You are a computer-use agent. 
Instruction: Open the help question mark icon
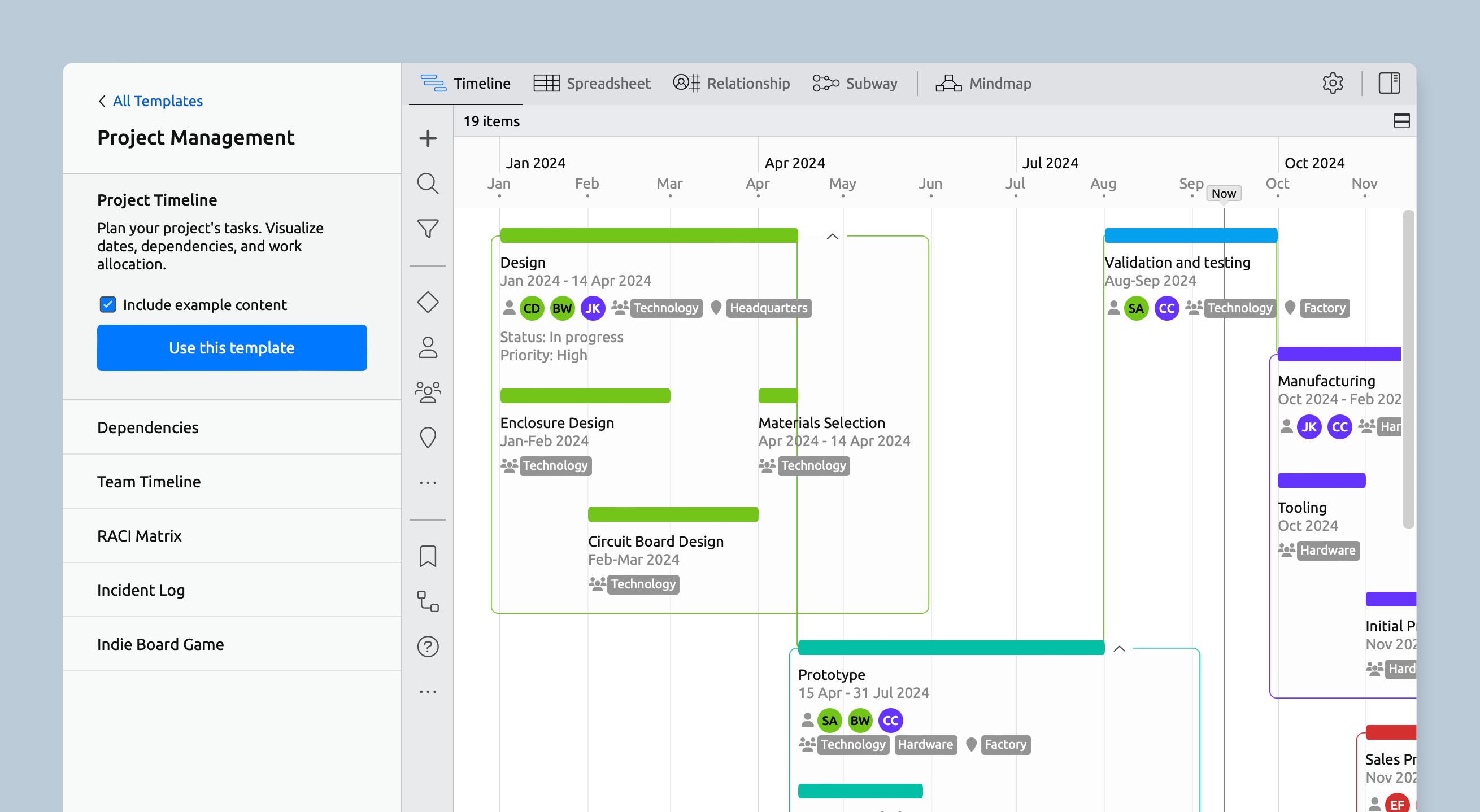[x=428, y=647]
